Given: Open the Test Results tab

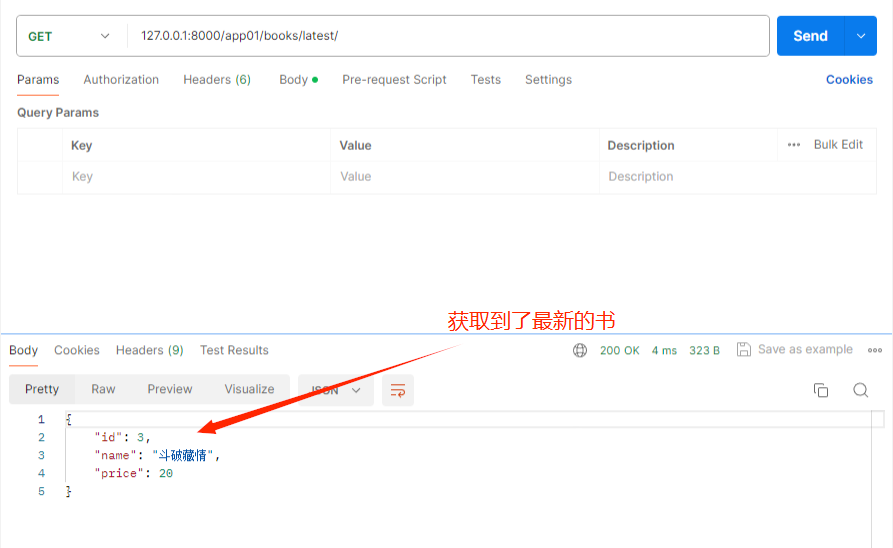Looking at the screenshot, I should coord(234,350).
